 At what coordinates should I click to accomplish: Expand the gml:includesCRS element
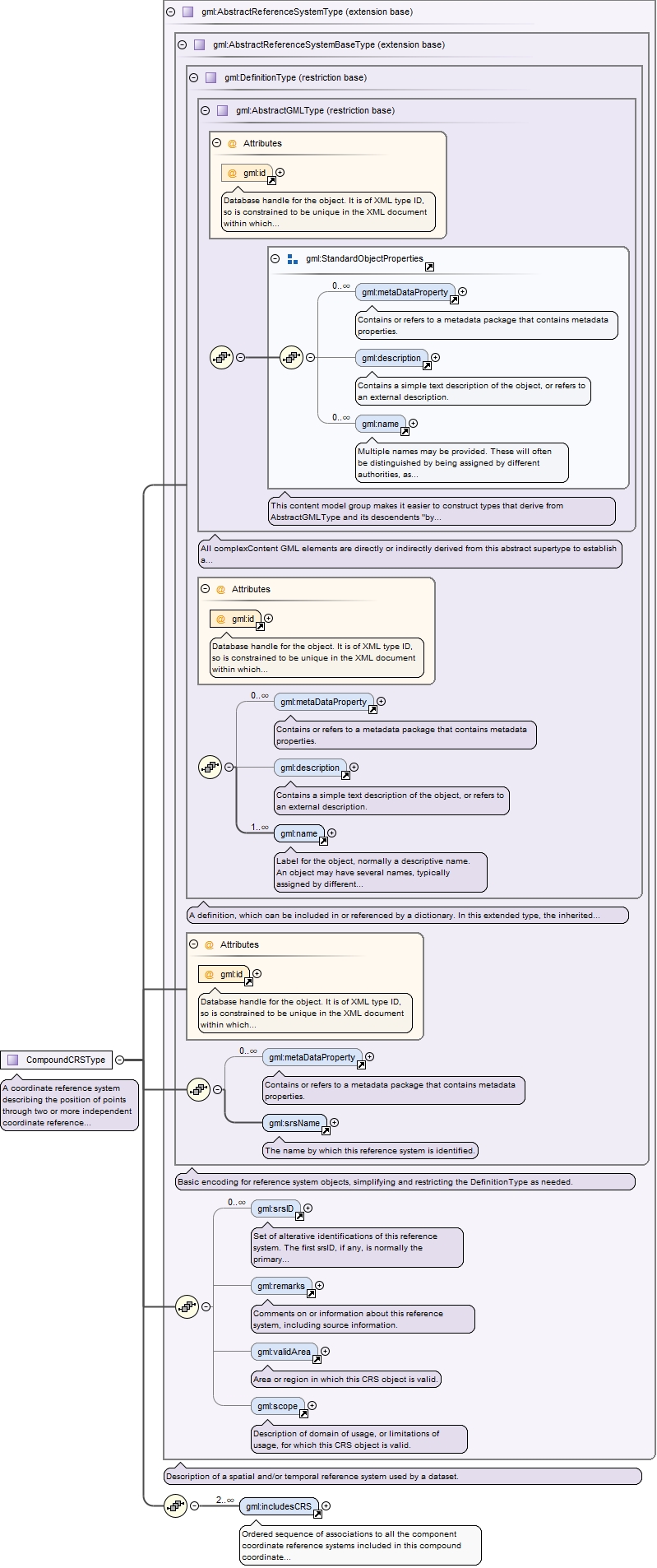point(326,1505)
